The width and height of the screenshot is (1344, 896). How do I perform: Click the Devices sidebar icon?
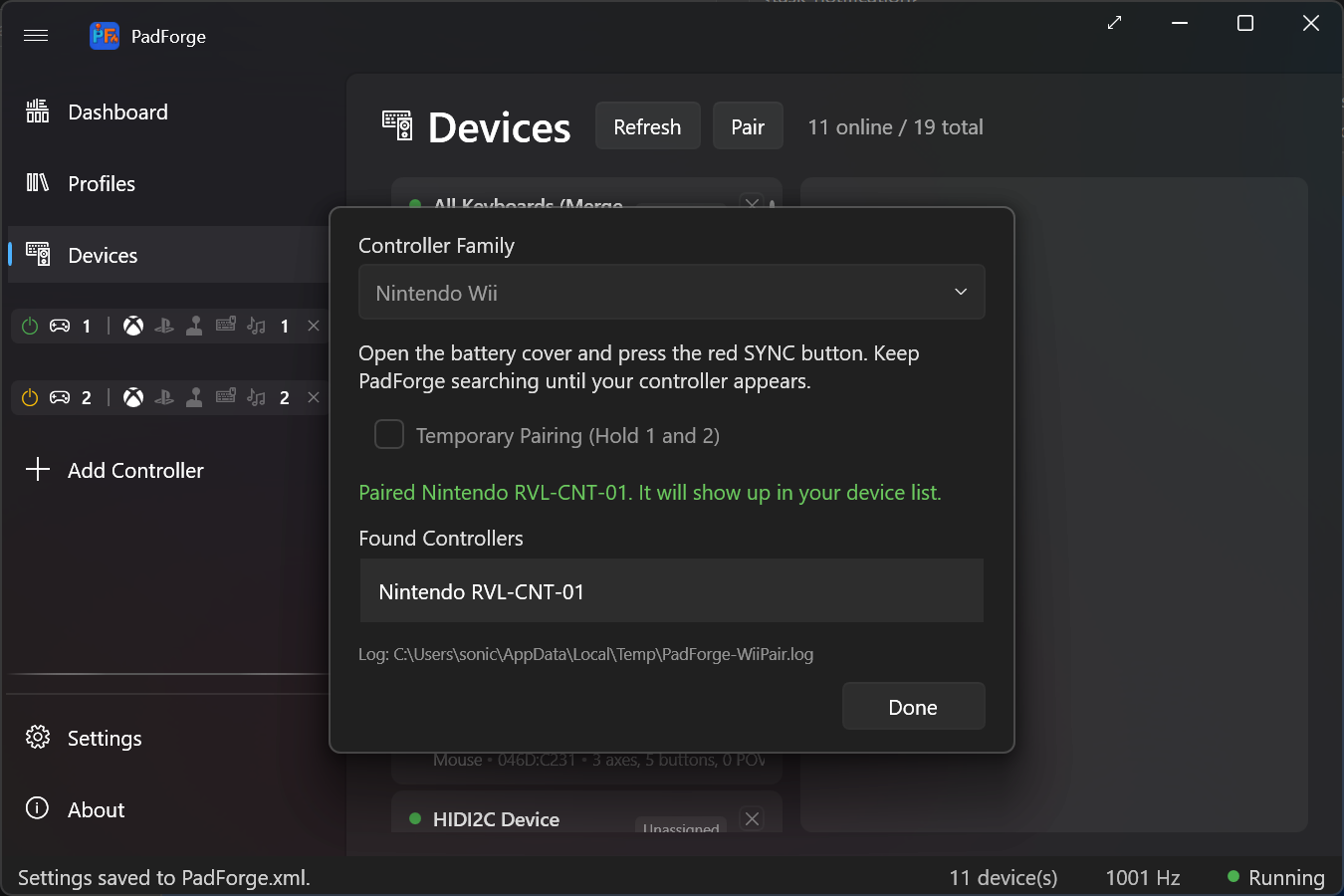pyautogui.click(x=38, y=254)
